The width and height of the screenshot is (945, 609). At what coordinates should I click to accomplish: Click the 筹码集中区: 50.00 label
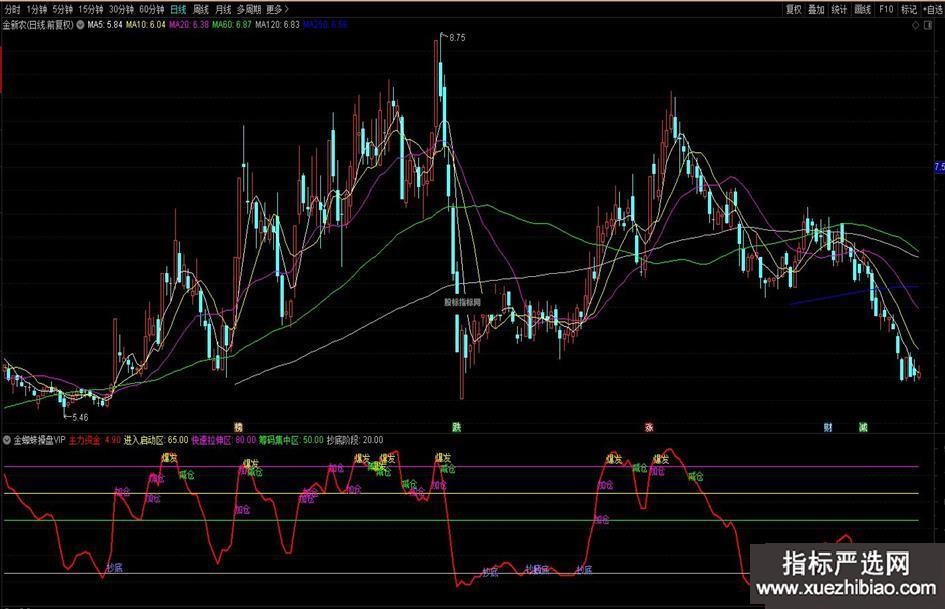tap(292, 440)
